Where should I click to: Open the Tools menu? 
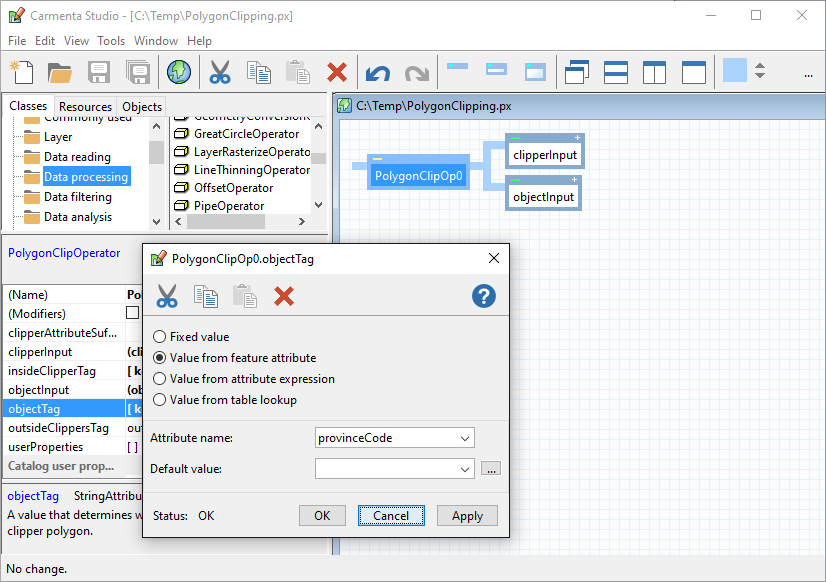coord(111,41)
